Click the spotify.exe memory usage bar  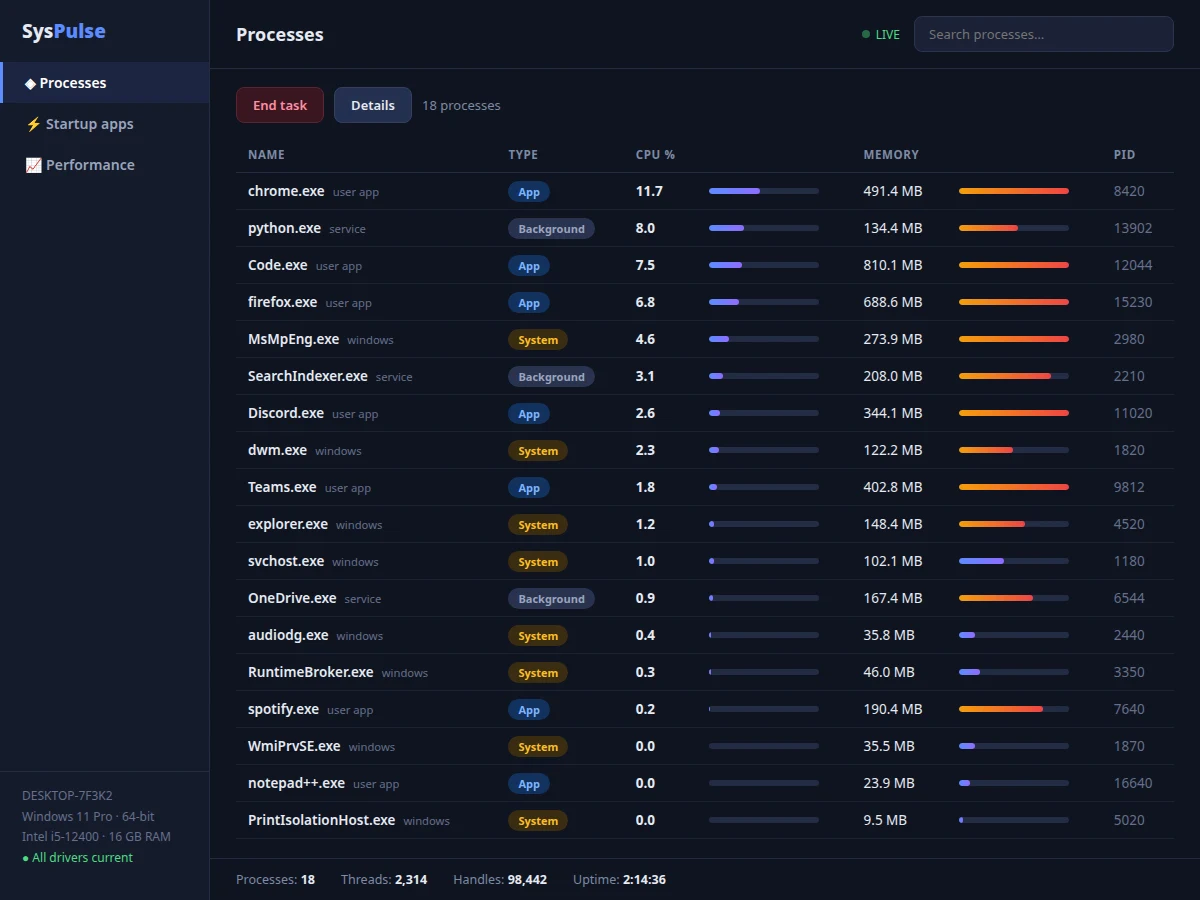coord(1014,709)
